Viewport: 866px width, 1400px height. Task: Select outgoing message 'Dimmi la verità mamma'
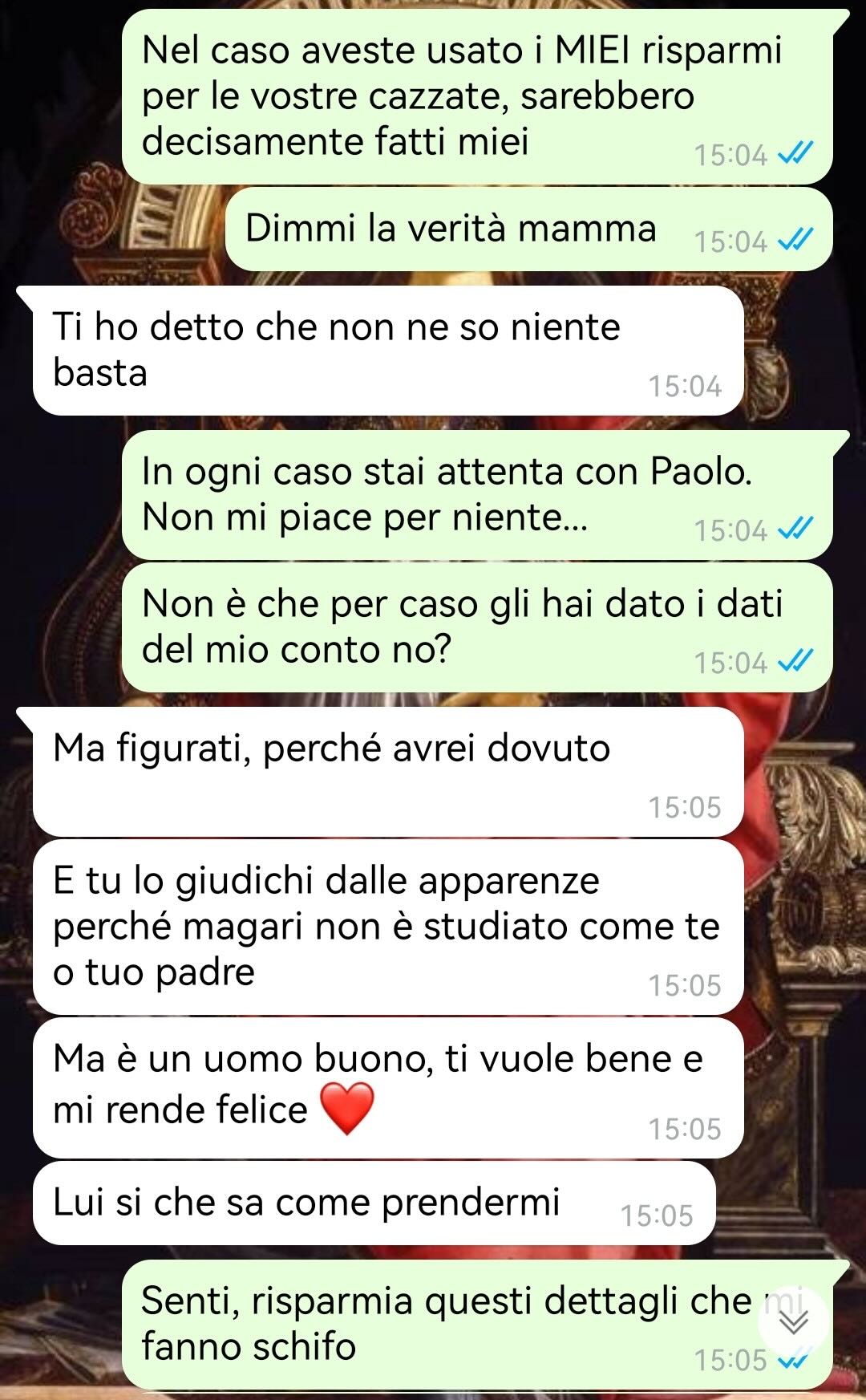tap(529, 229)
